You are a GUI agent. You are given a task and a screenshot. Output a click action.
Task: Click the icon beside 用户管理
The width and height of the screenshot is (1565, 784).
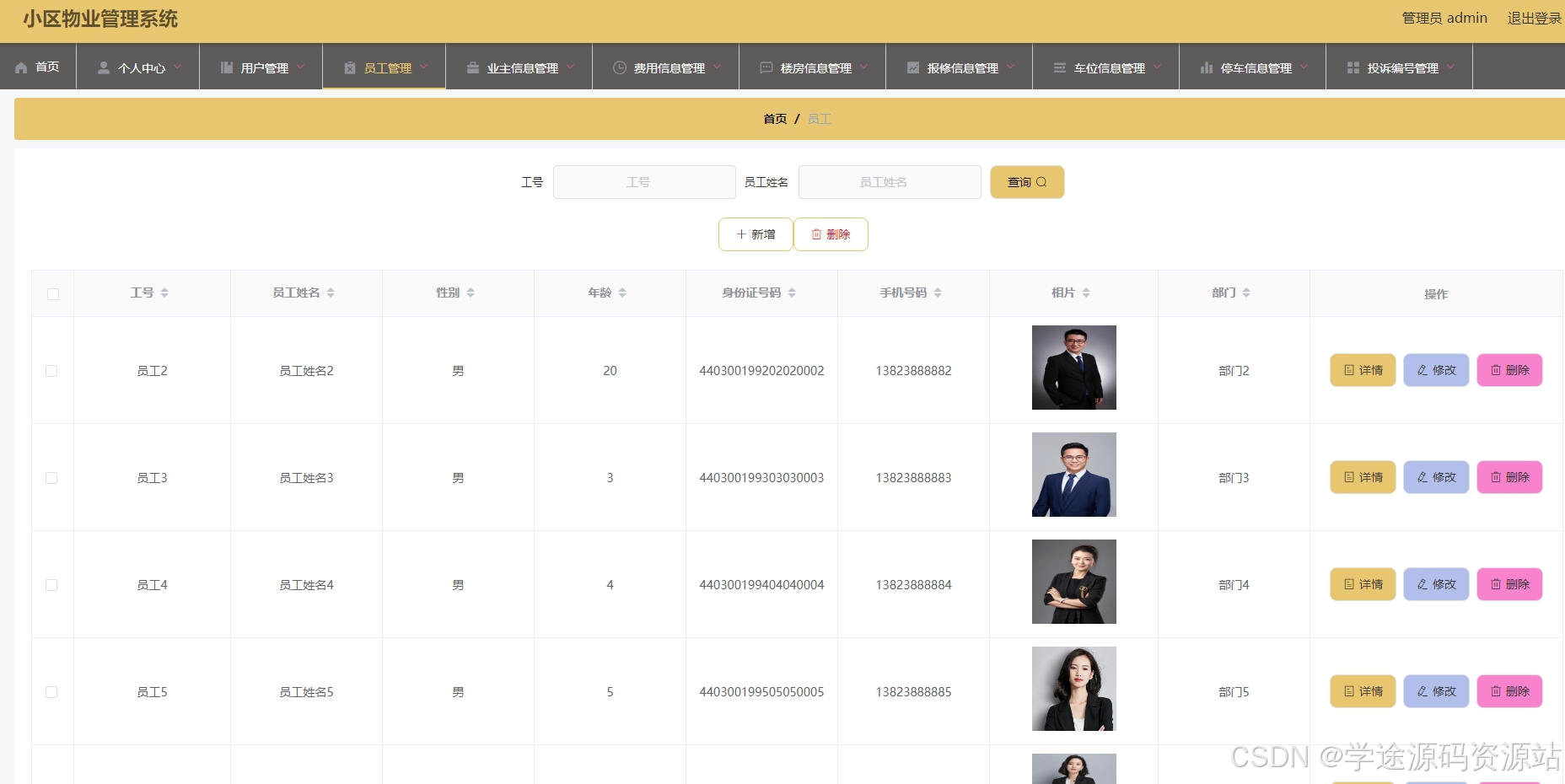tap(227, 67)
